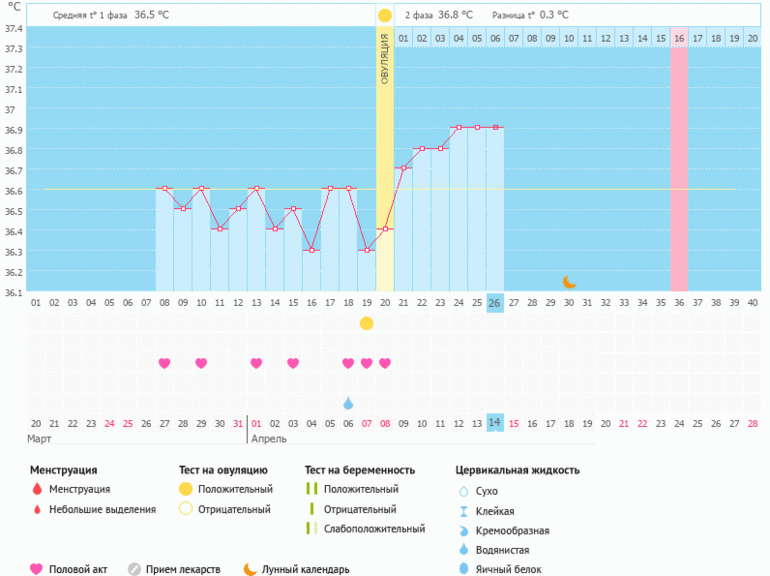
Task: Click the crescent moon icon inside the chart
Action: coord(569,282)
